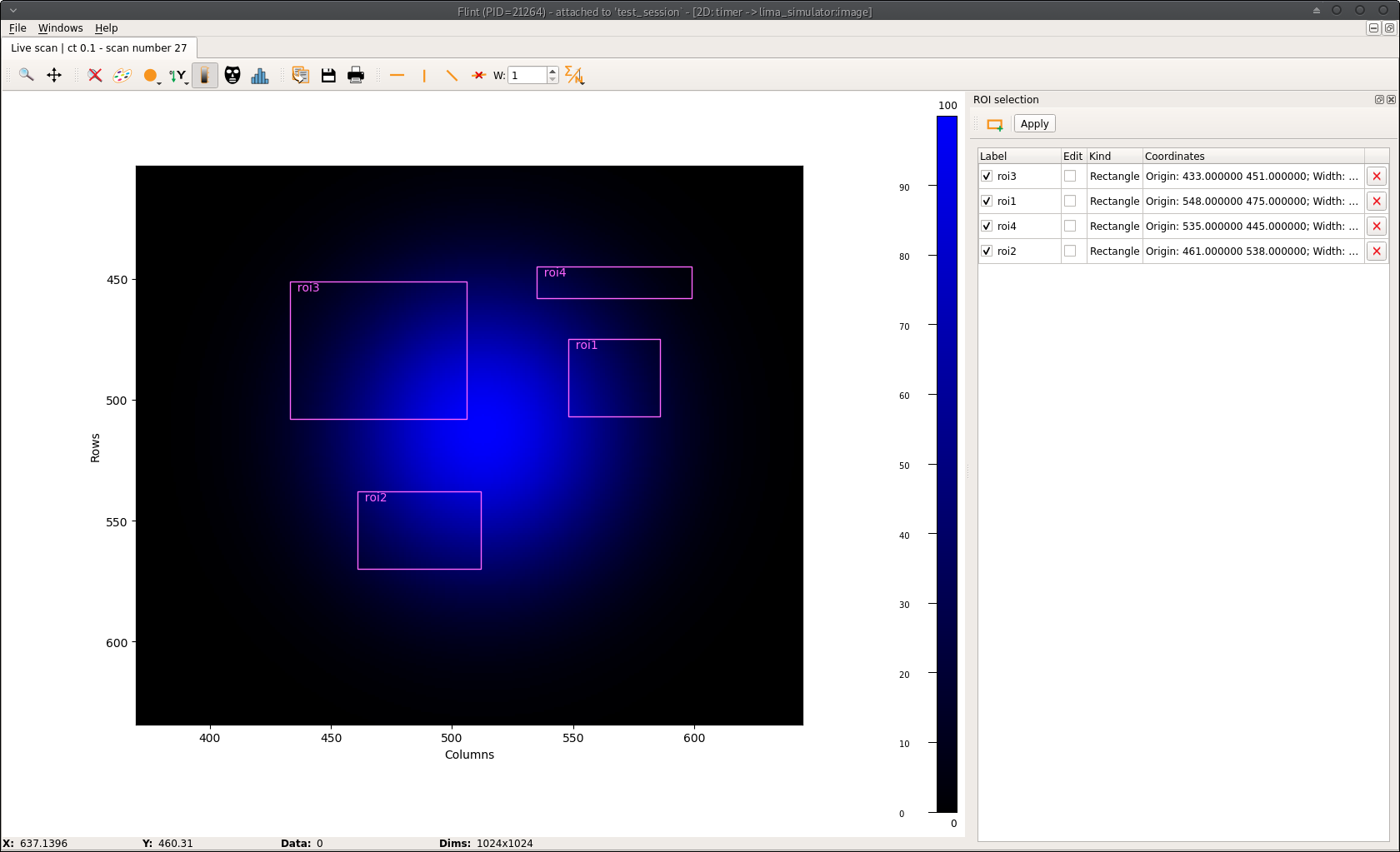Delete roi4 with its red X
Screen dimensions: 1400x852
click(1377, 226)
